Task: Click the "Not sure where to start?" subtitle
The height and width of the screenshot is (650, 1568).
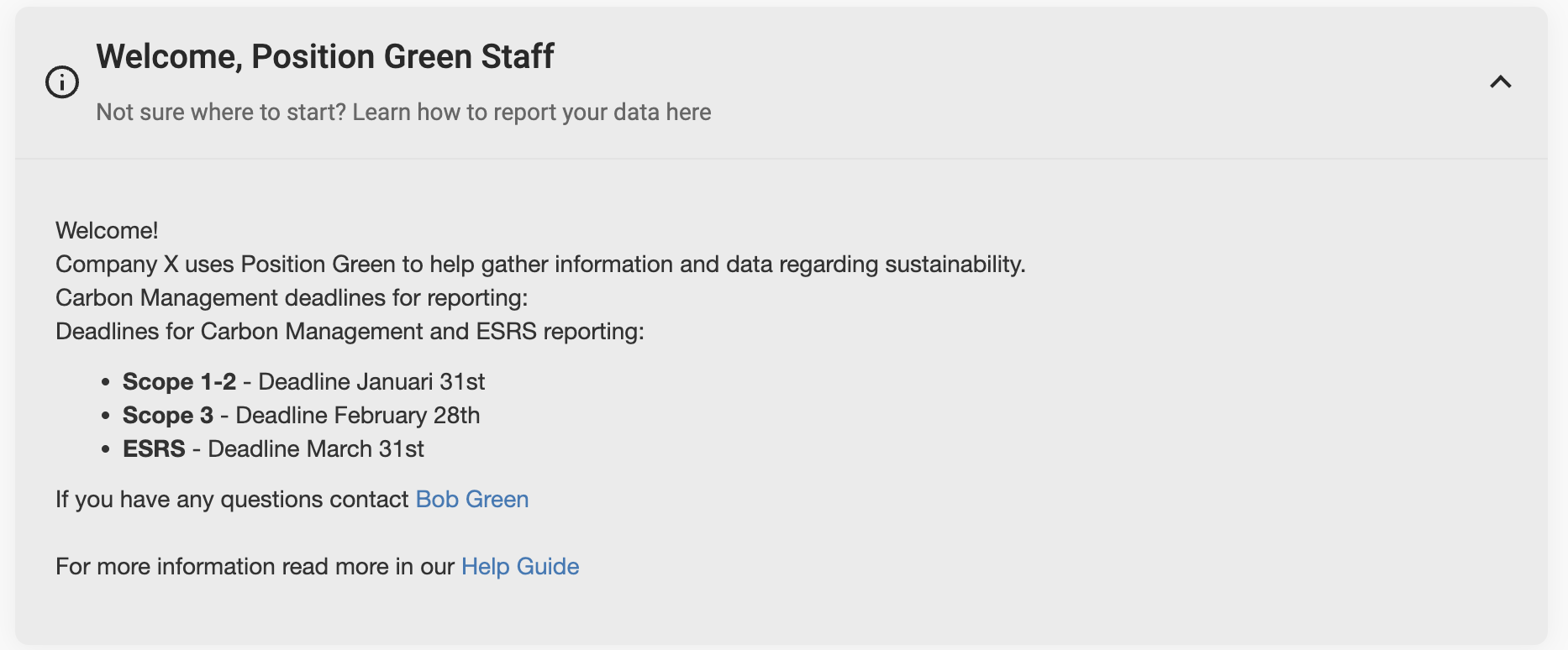Action: coord(403,113)
